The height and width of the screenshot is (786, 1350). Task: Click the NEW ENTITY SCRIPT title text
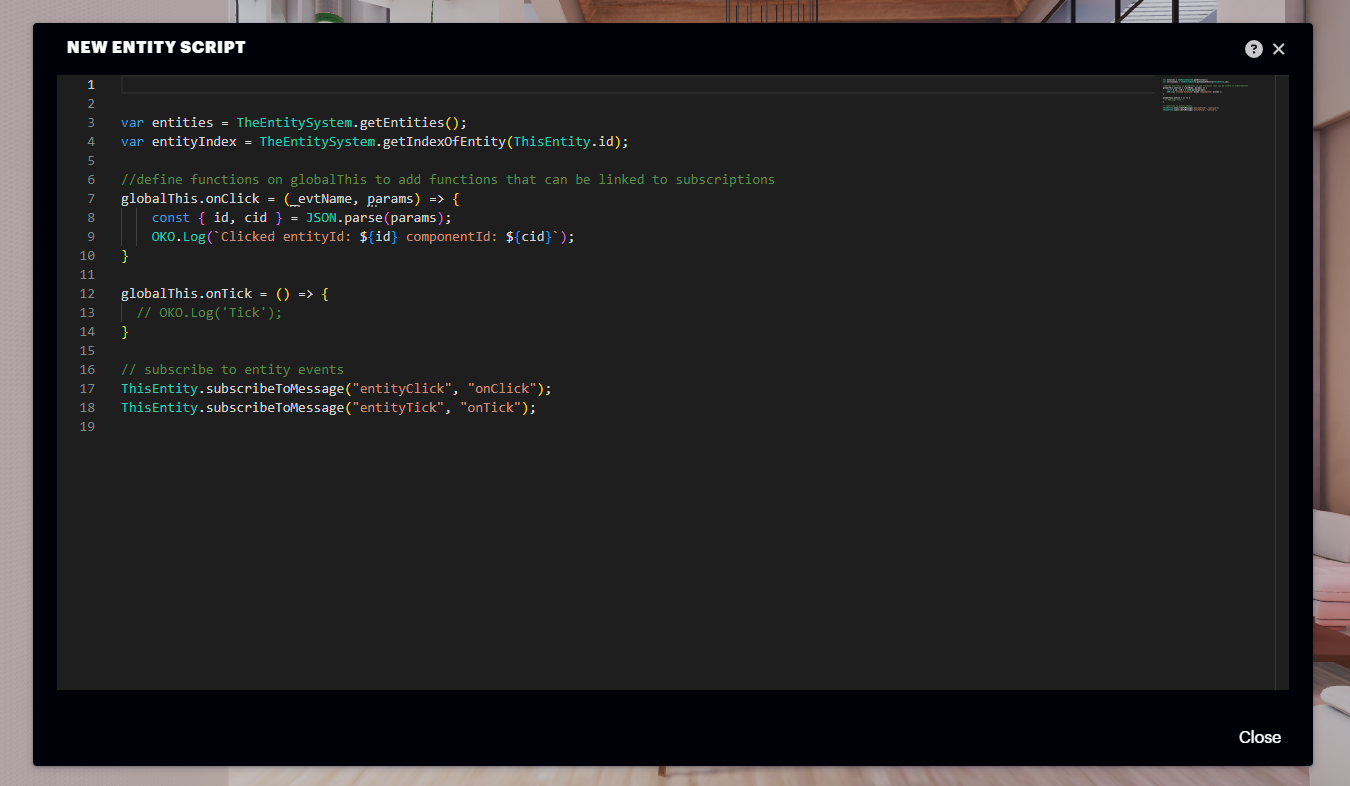pyautogui.click(x=156, y=47)
